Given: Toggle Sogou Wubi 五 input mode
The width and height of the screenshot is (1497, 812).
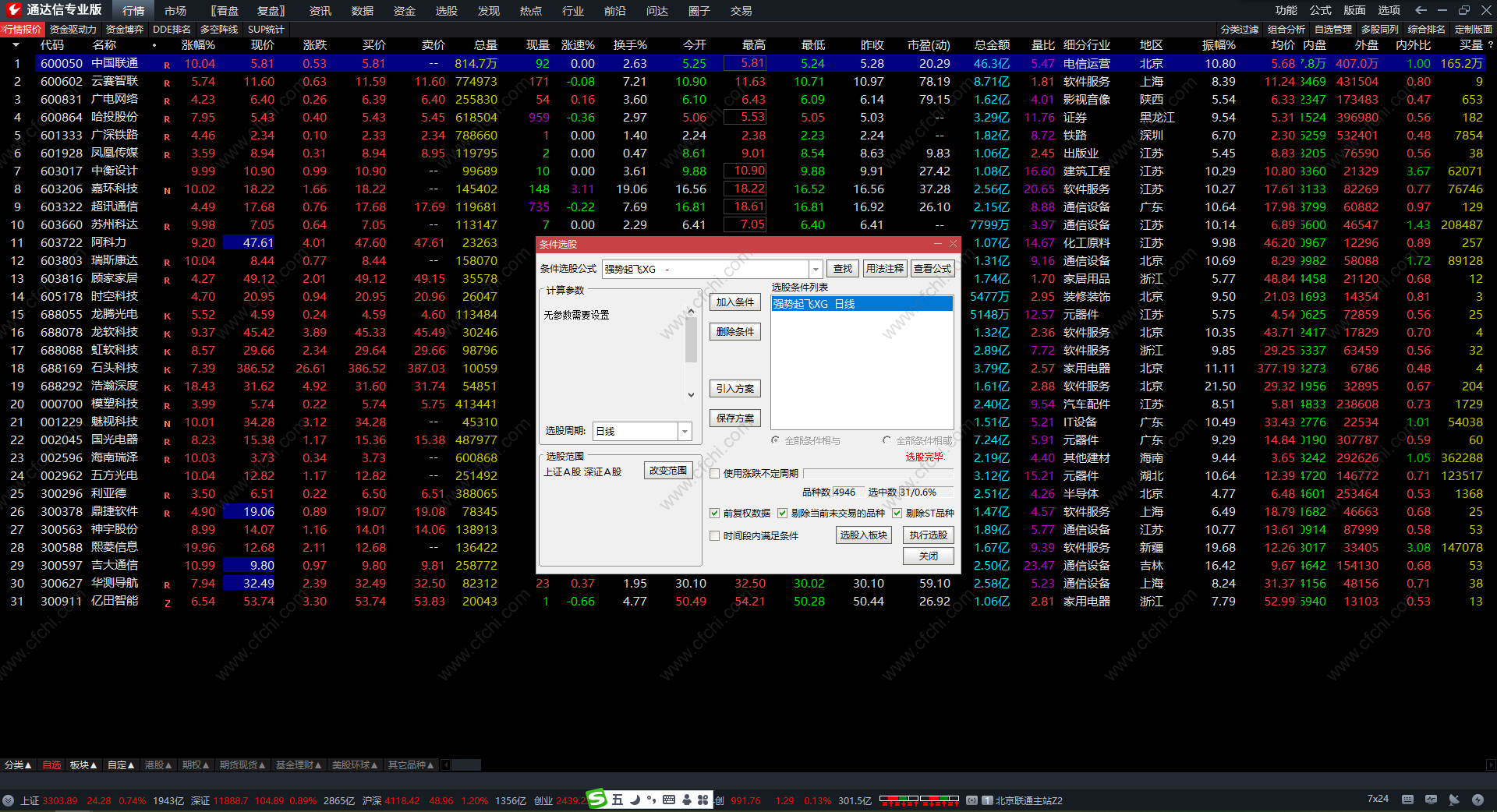Looking at the screenshot, I should [618, 800].
